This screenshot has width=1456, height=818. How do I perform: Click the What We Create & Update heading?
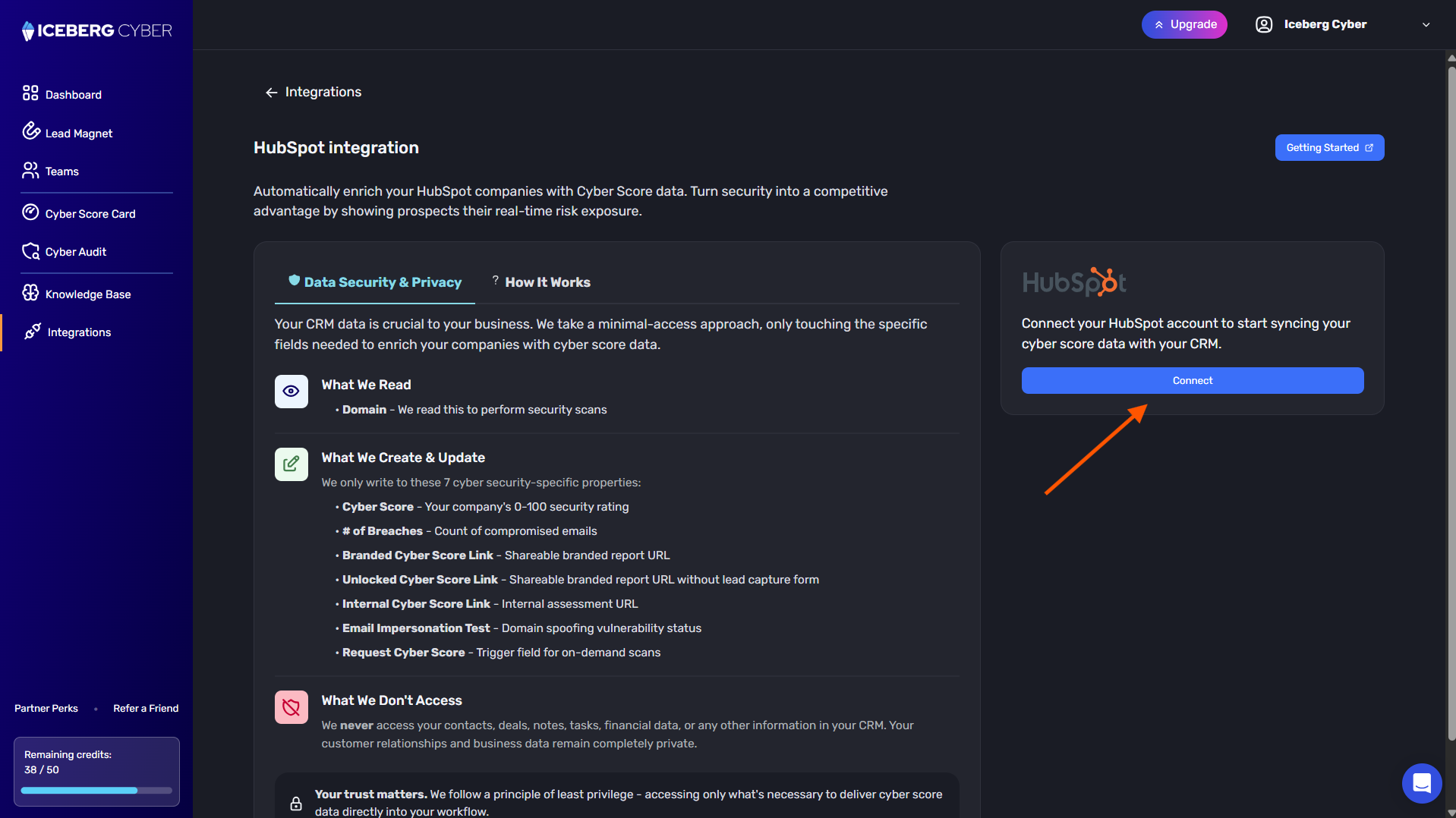(402, 458)
